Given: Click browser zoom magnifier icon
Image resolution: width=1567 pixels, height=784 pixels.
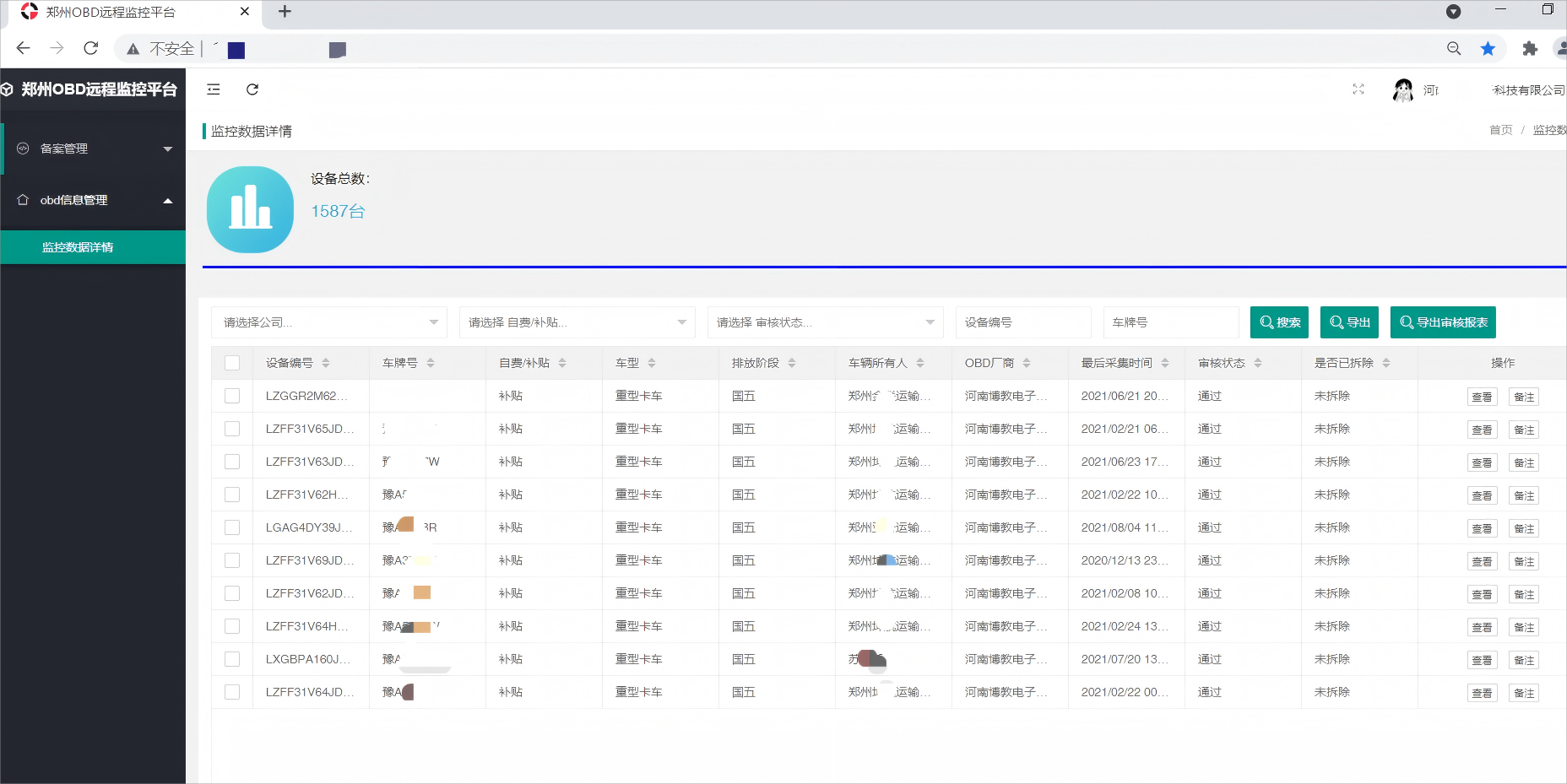Looking at the screenshot, I should pos(1454,49).
